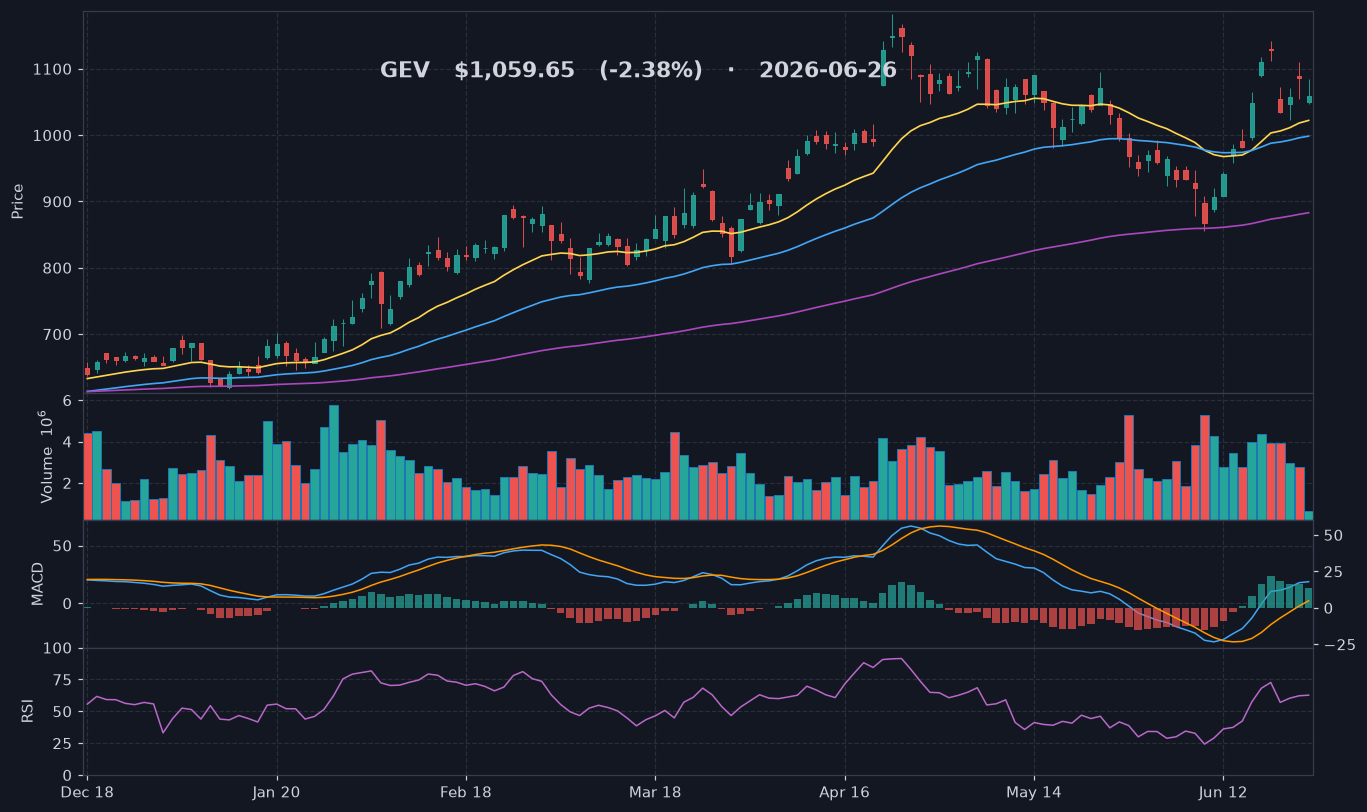Click the Volume axis label
The width and height of the screenshot is (1367, 812).
click(44, 456)
